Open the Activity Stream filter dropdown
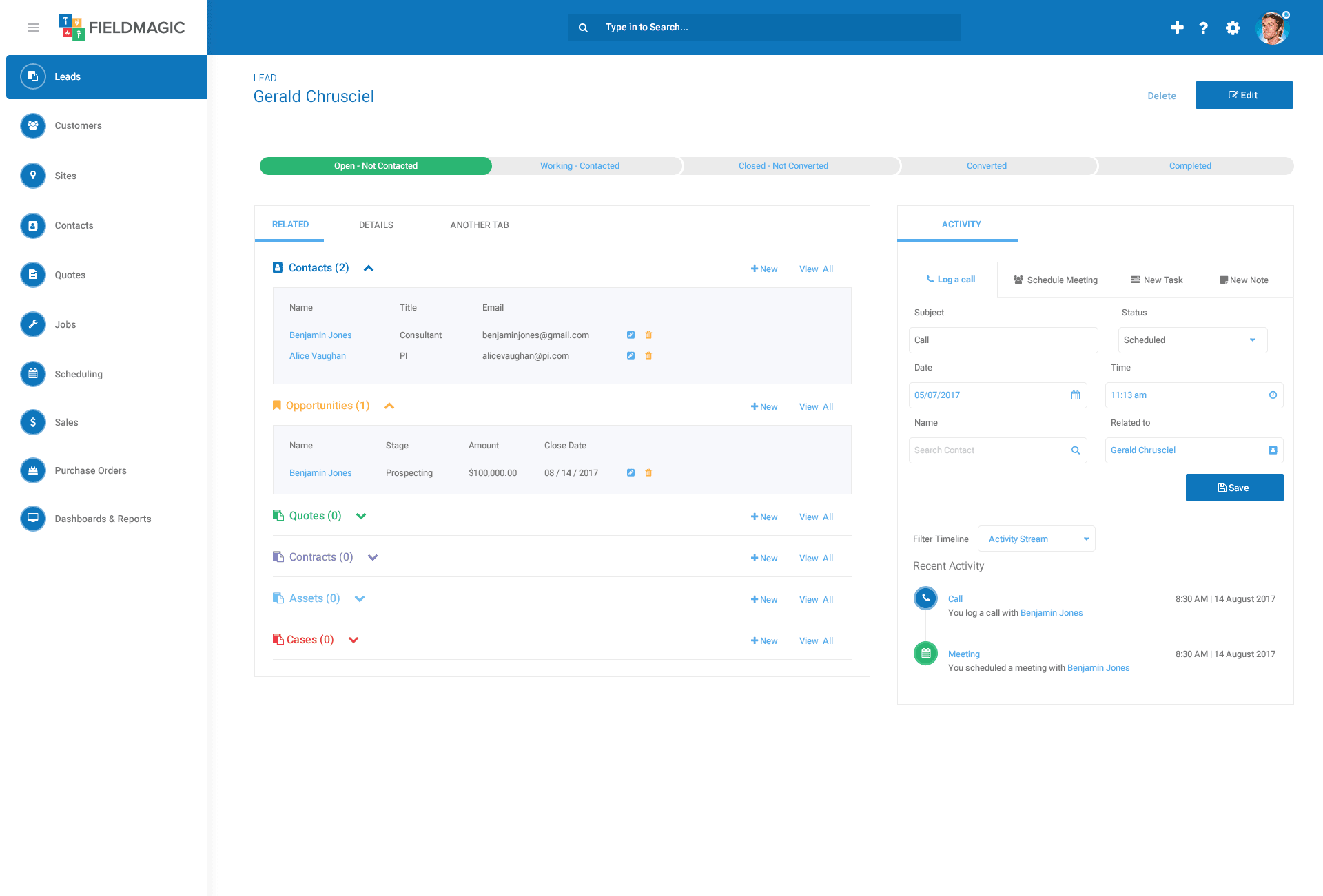1323x896 pixels. (1036, 539)
